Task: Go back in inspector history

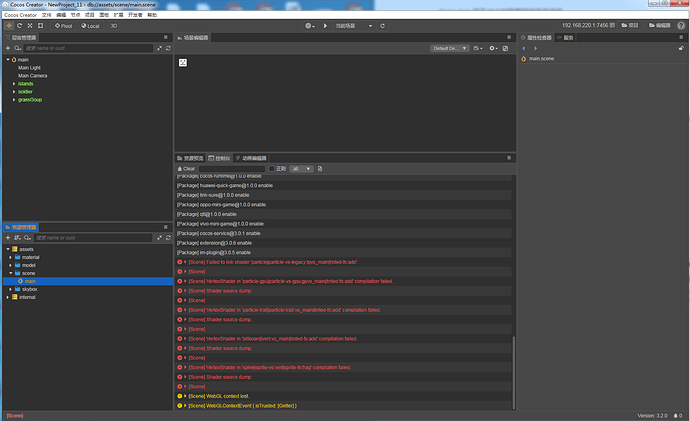Action: 524,48
